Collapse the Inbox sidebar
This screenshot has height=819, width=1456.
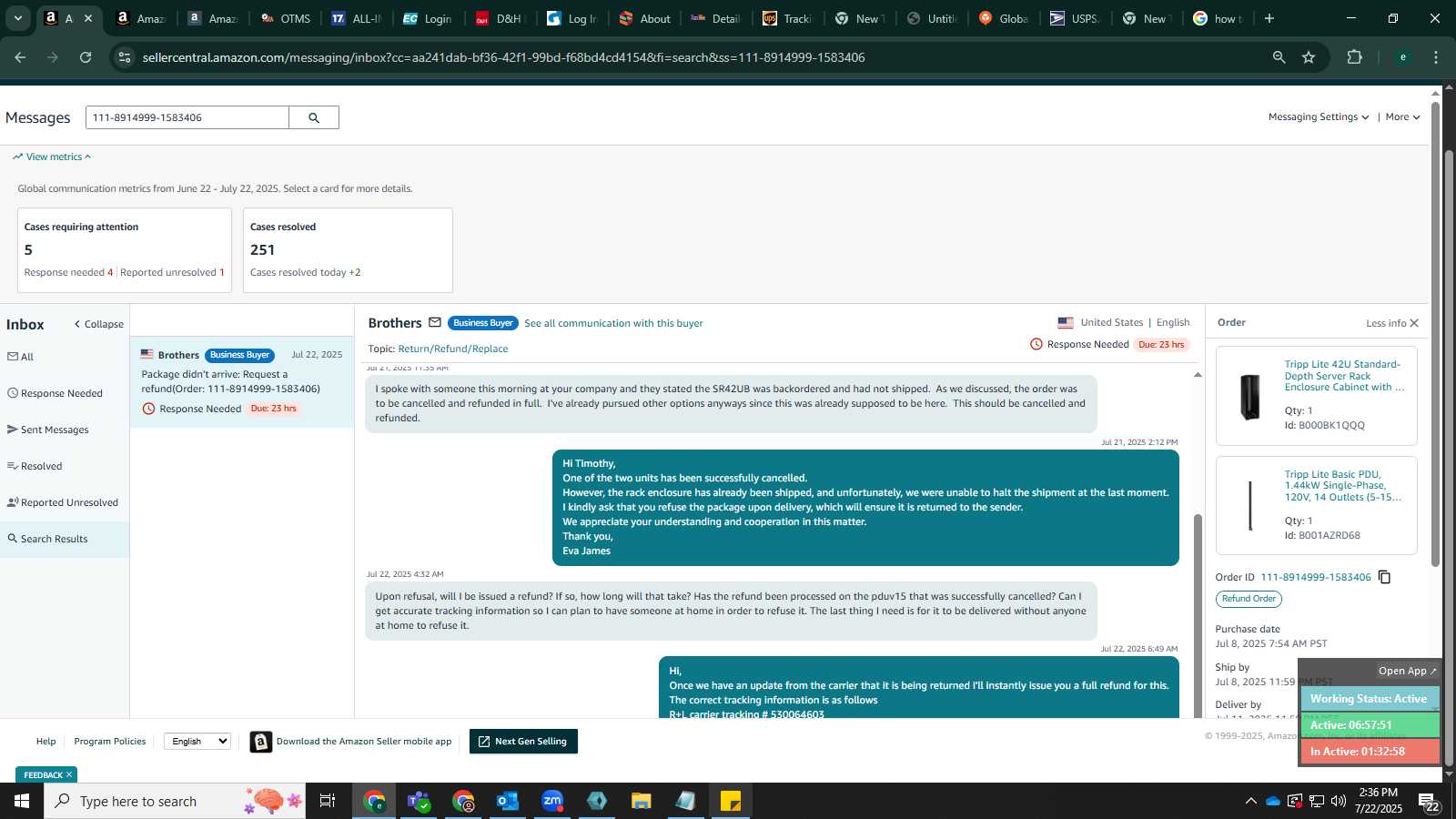click(x=99, y=324)
